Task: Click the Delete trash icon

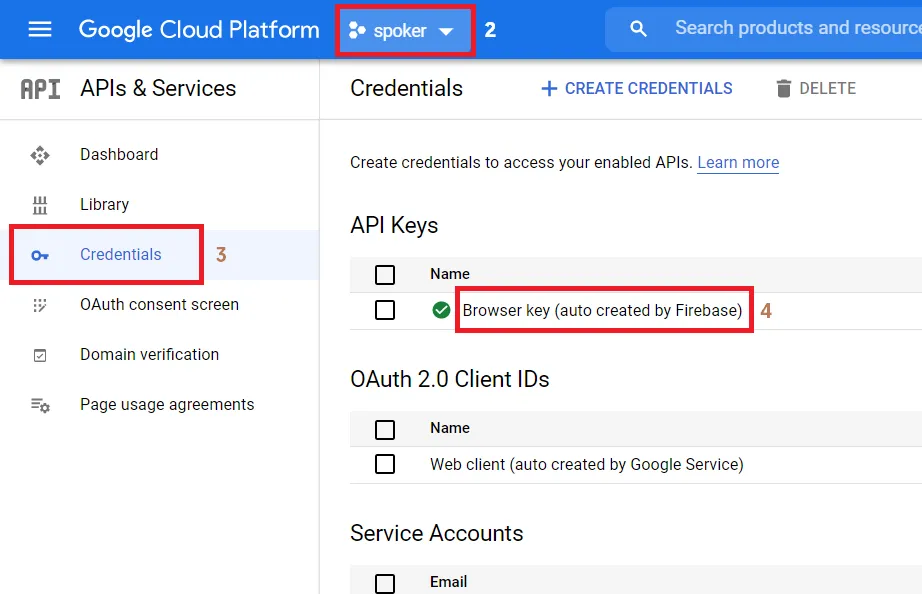Action: 786,88
